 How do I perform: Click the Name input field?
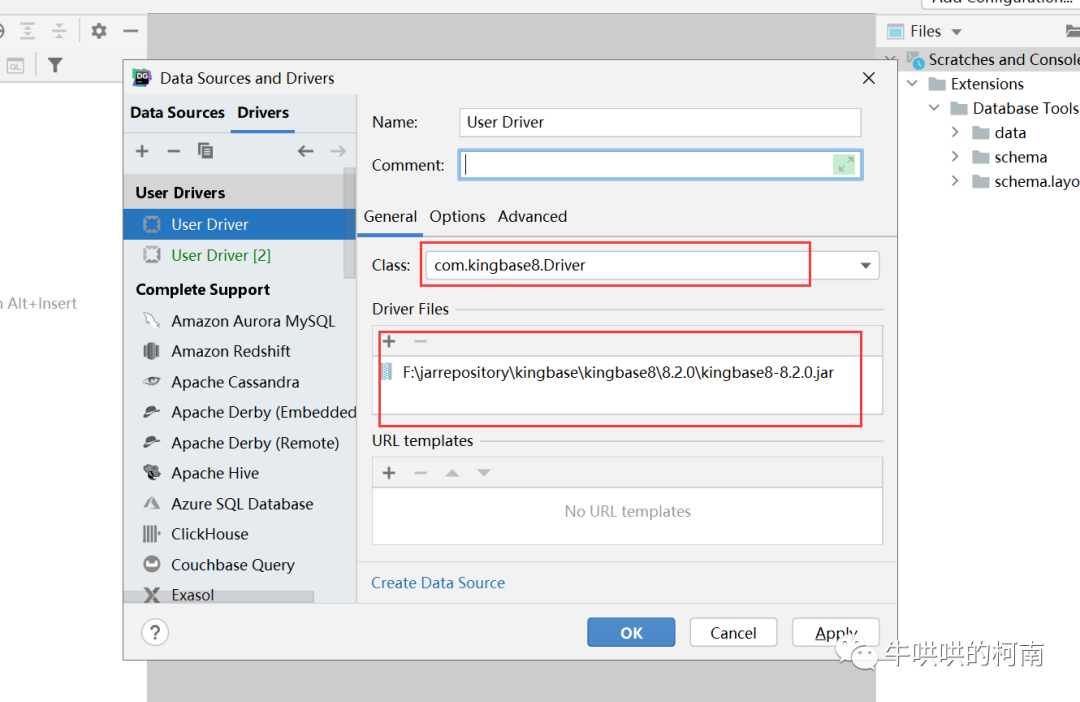pos(660,122)
